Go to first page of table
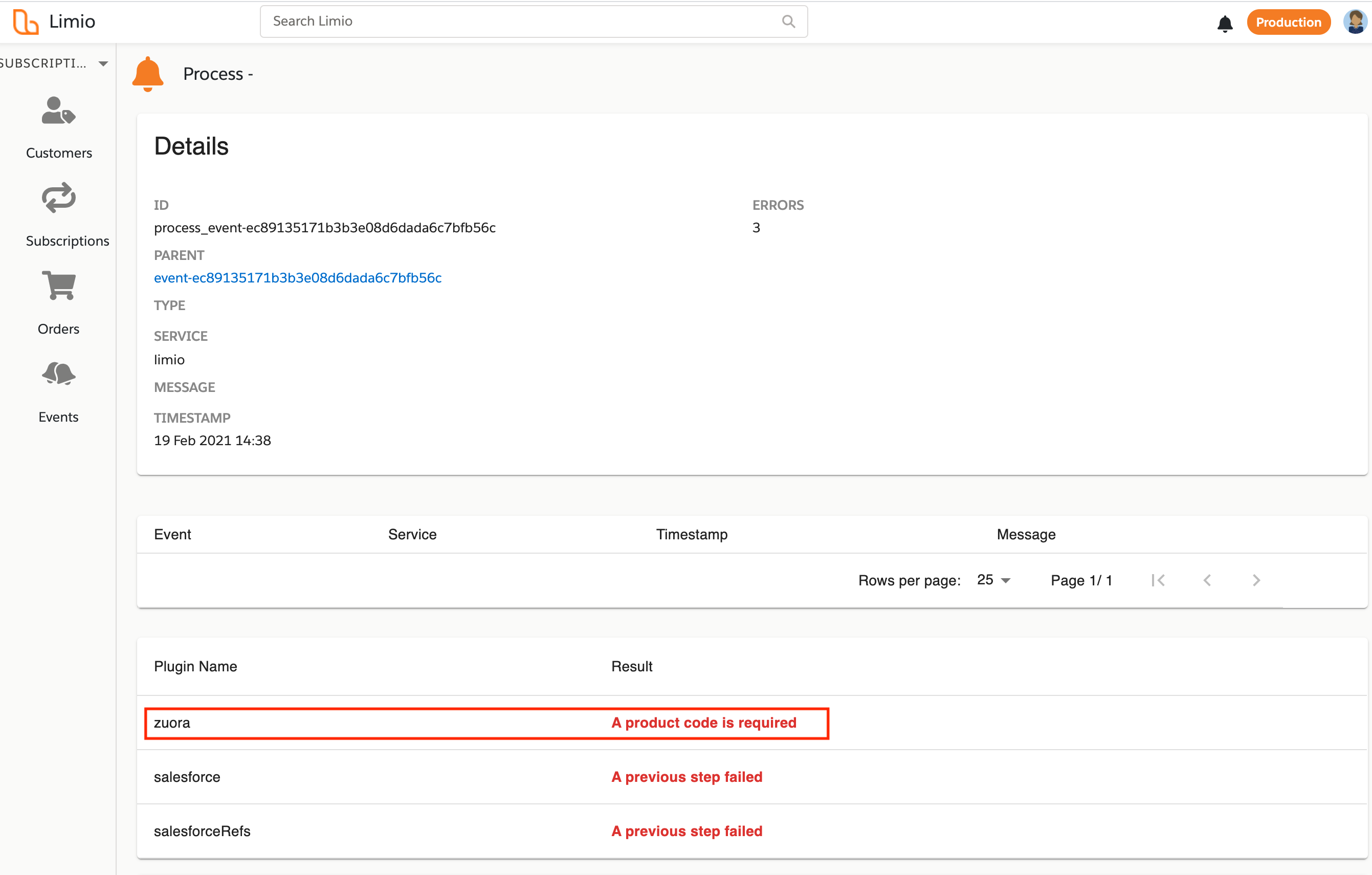1372x875 pixels. tap(1158, 580)
